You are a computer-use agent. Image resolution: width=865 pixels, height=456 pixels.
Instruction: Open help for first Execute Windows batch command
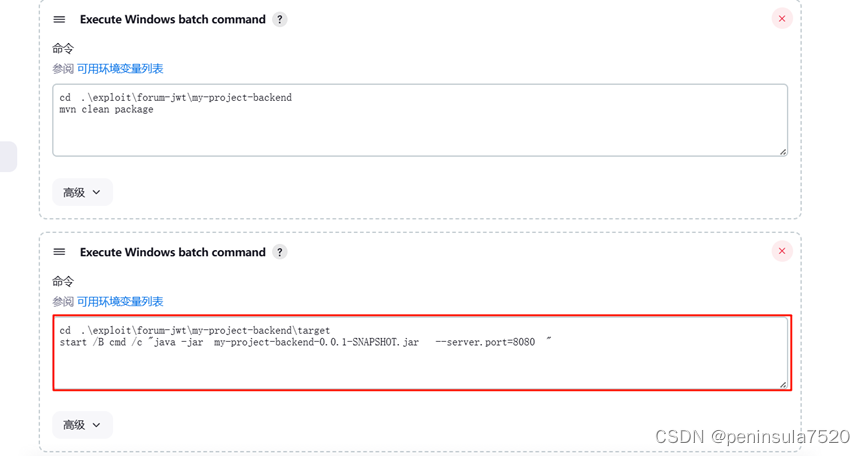[x=280, y=19]
